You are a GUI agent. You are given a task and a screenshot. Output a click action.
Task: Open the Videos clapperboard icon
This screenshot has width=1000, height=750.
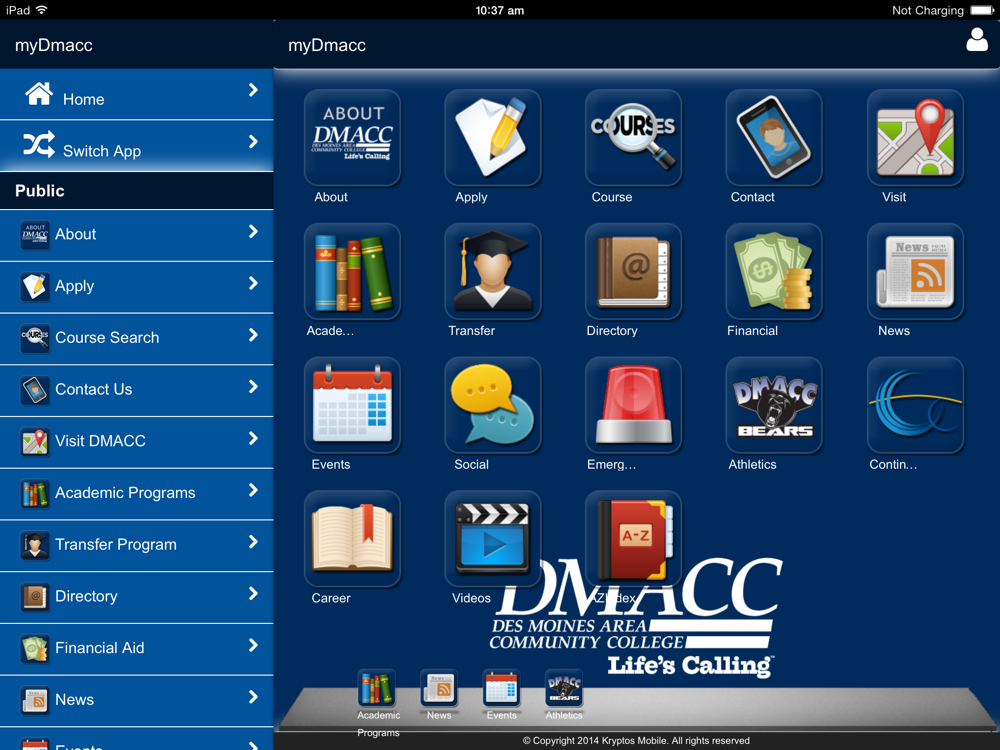pyautogui.click(x=492, y=539)
